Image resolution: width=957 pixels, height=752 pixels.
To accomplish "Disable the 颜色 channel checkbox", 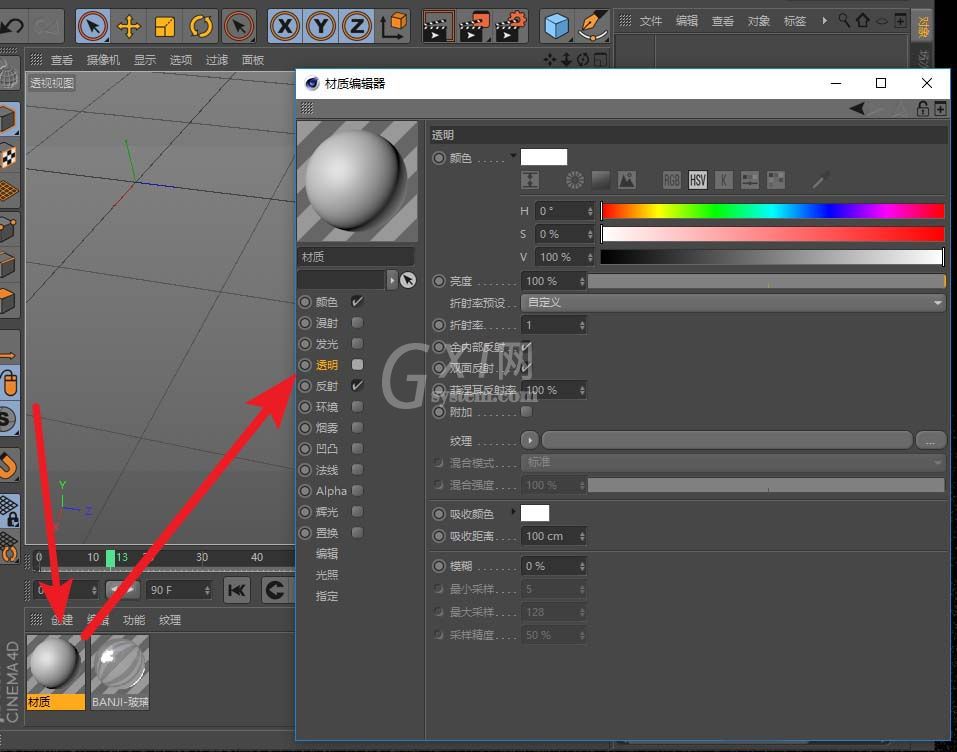I will pos(358,302).
